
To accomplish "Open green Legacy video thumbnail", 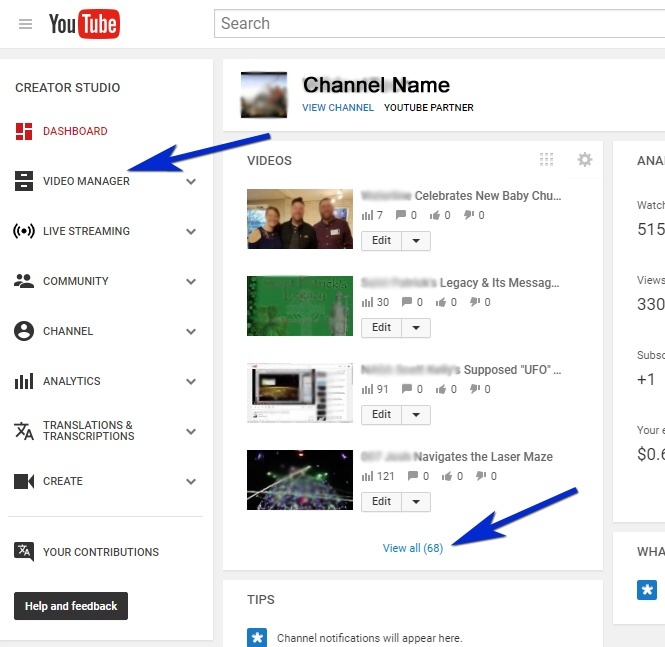I will (300, 306).
